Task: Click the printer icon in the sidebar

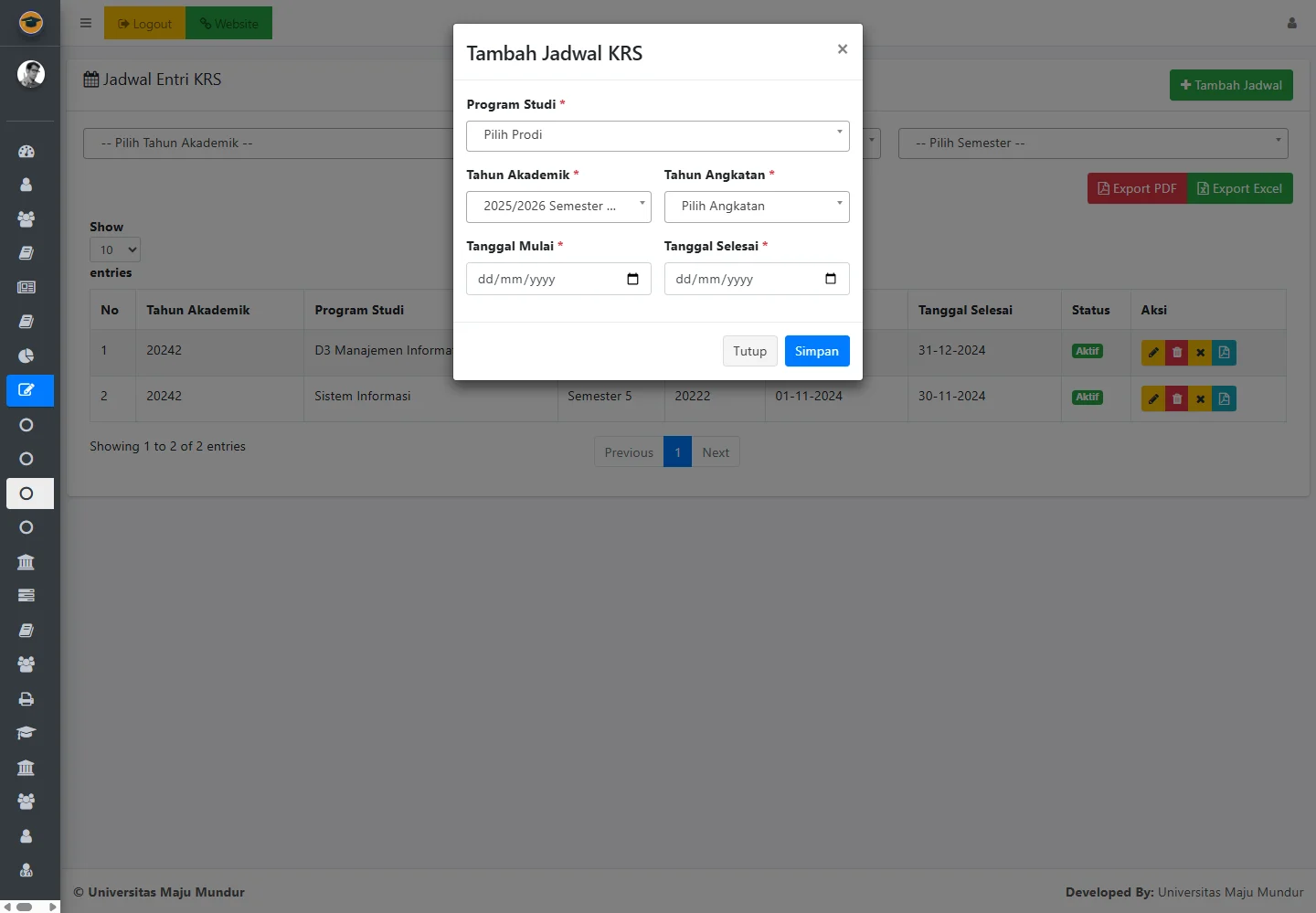Action: (27, 699)
